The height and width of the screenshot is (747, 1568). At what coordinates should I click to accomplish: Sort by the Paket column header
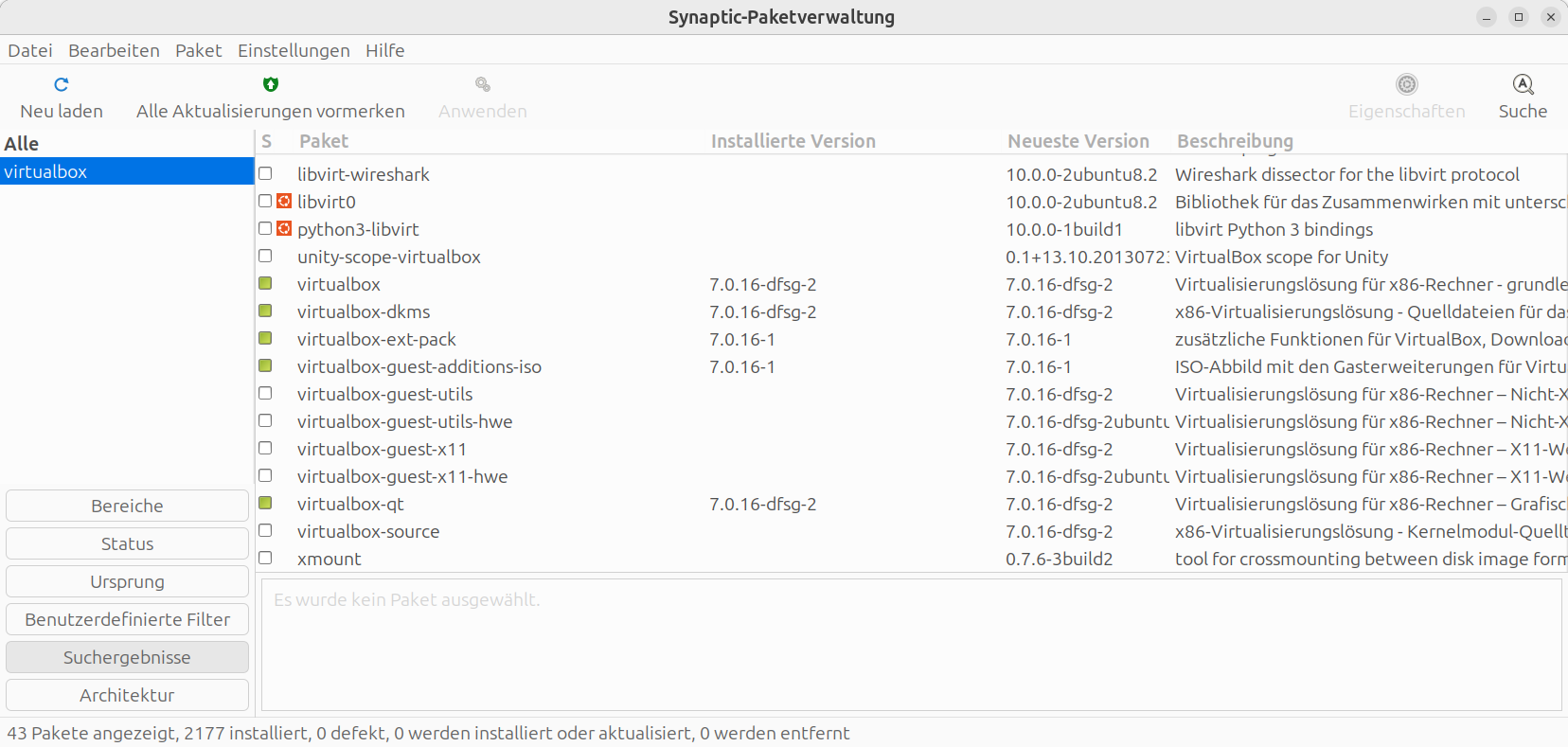324,141
